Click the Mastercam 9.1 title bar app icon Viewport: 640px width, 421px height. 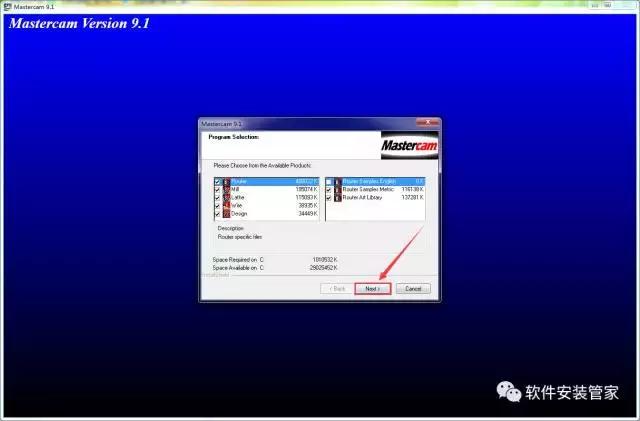[x=7, y=7]
